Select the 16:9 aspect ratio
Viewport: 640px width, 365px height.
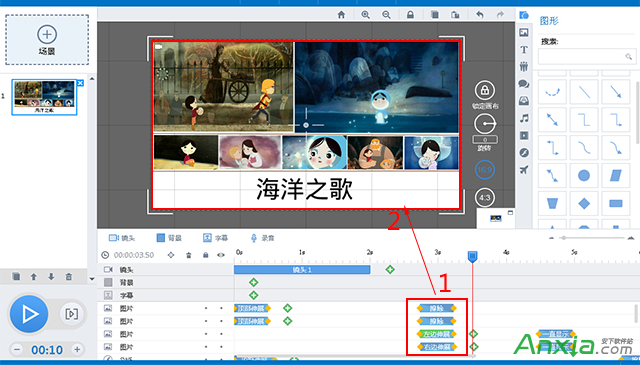point(485,170)
